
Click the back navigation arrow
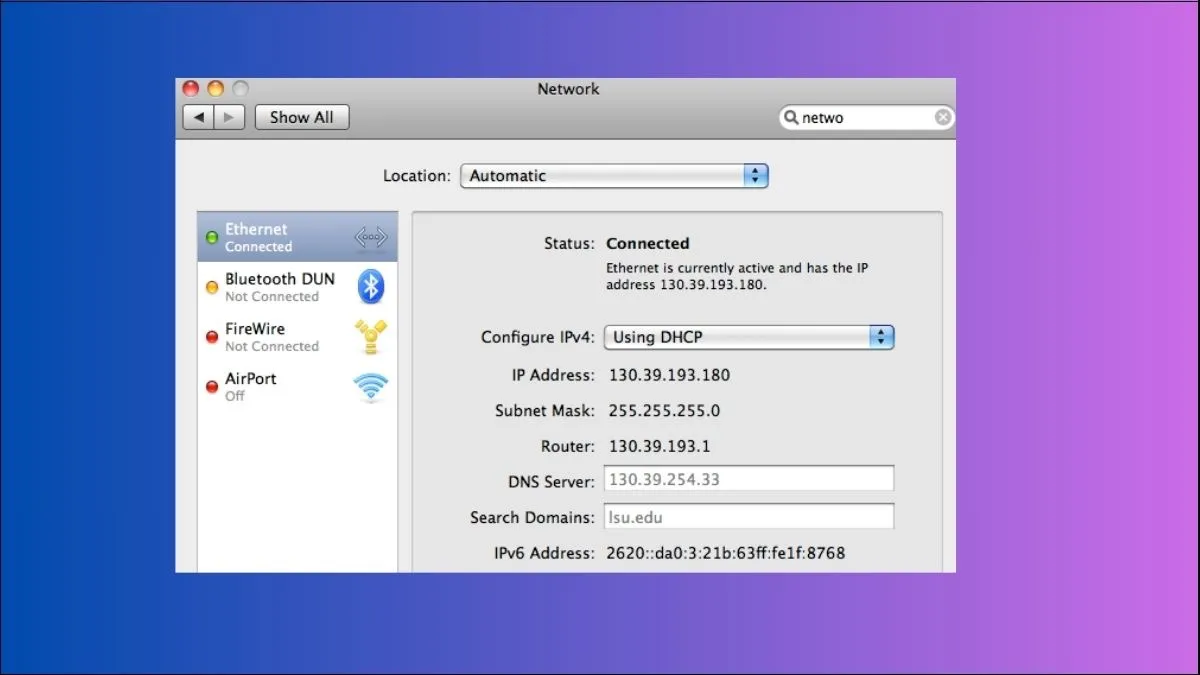[199, 117]
